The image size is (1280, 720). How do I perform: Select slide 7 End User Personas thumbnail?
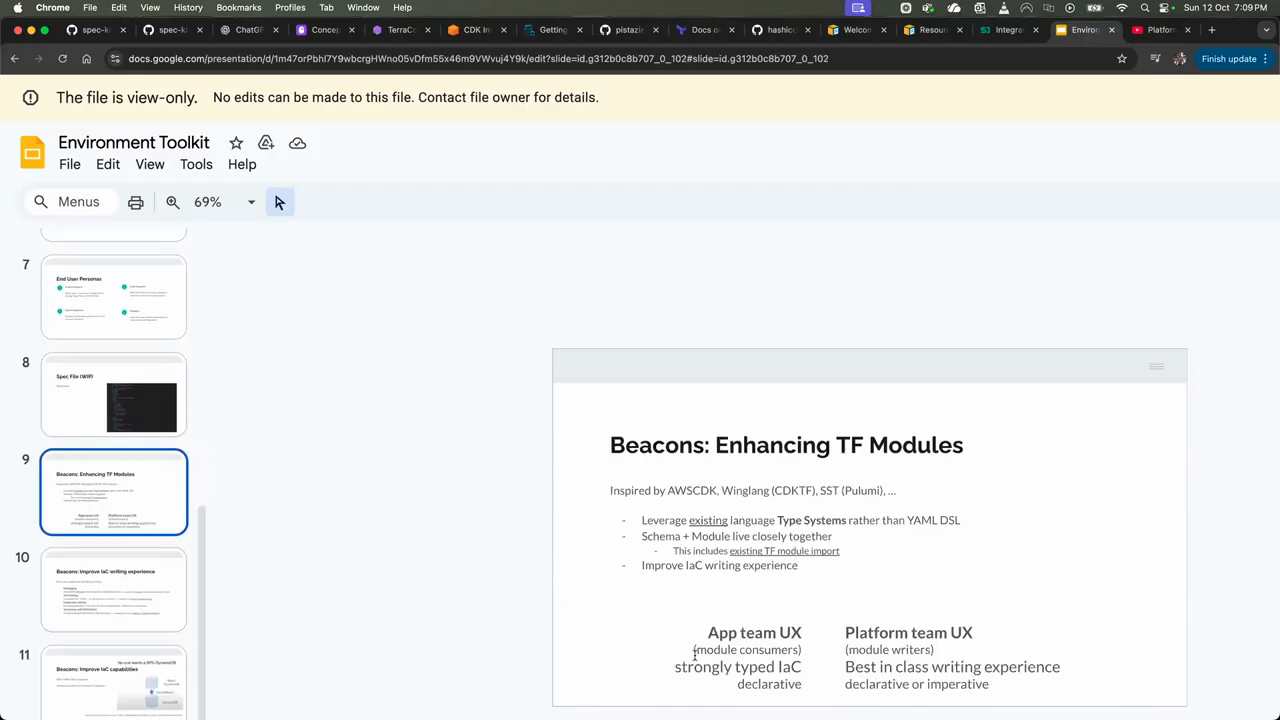point(114,297)
